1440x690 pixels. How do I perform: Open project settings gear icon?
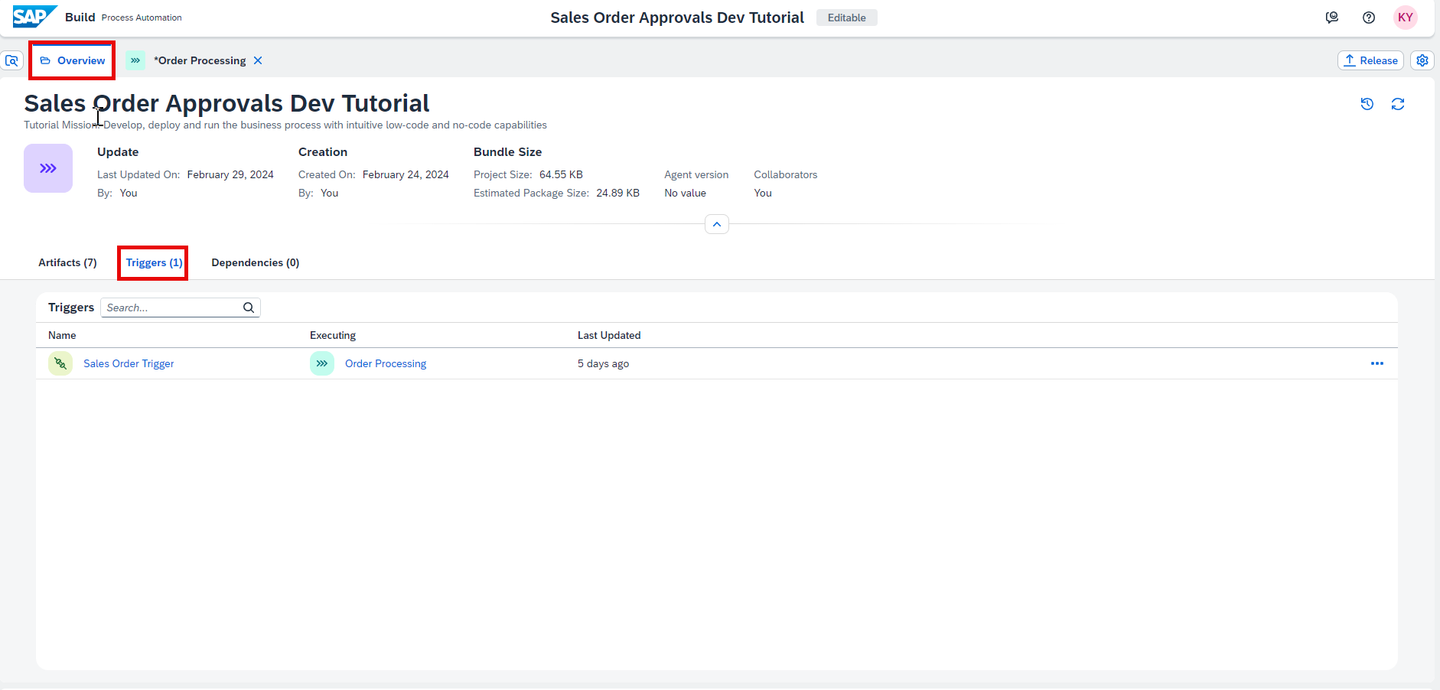coord(1422,61)
